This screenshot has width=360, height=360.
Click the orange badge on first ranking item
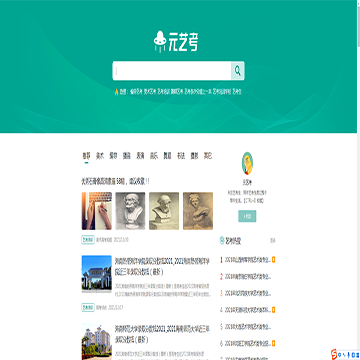[274, 259]
